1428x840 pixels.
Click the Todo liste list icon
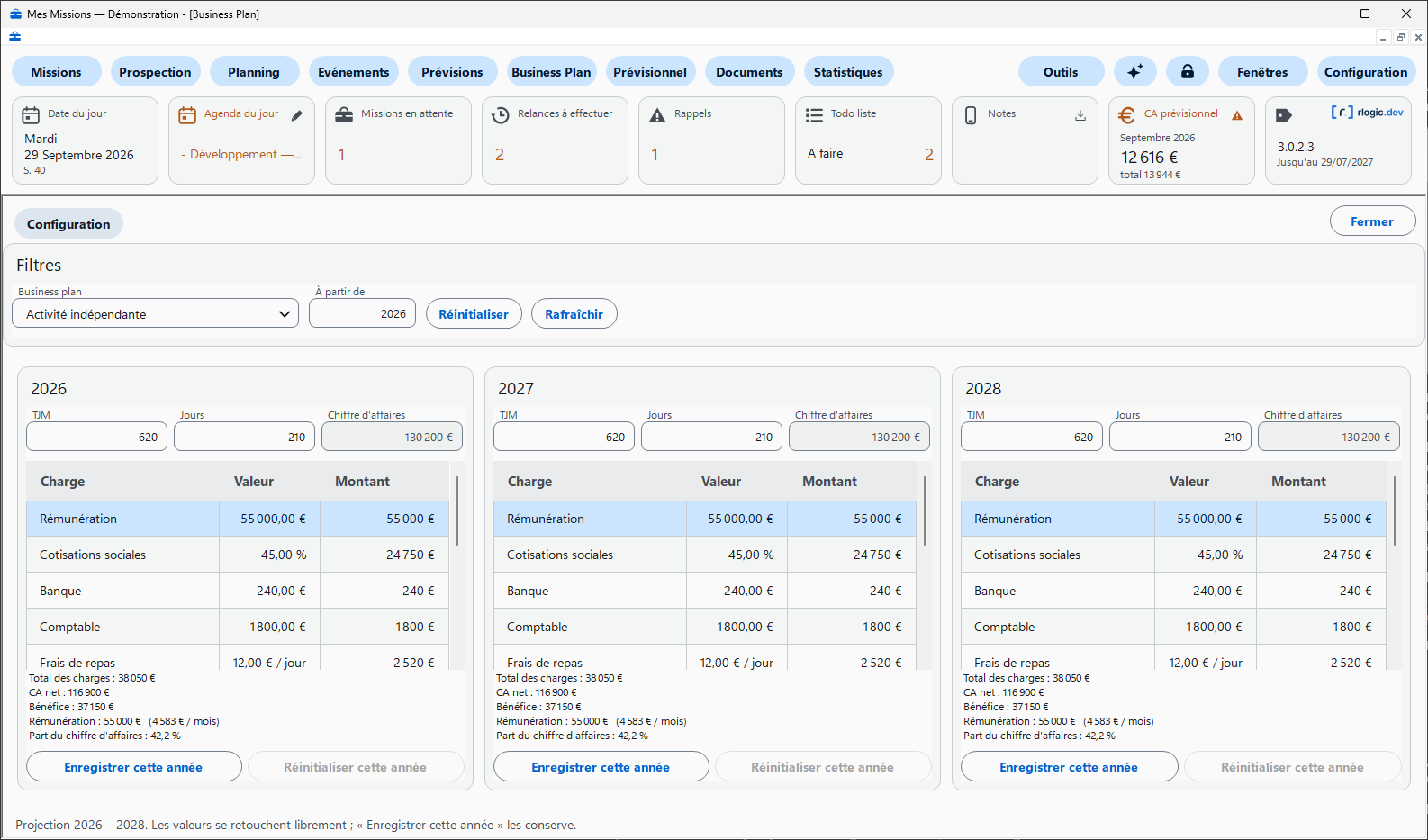point(814,115)
